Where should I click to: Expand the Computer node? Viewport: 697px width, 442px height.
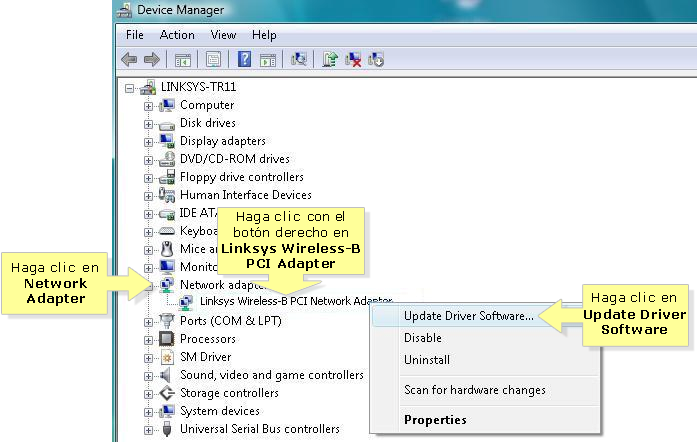148,106
